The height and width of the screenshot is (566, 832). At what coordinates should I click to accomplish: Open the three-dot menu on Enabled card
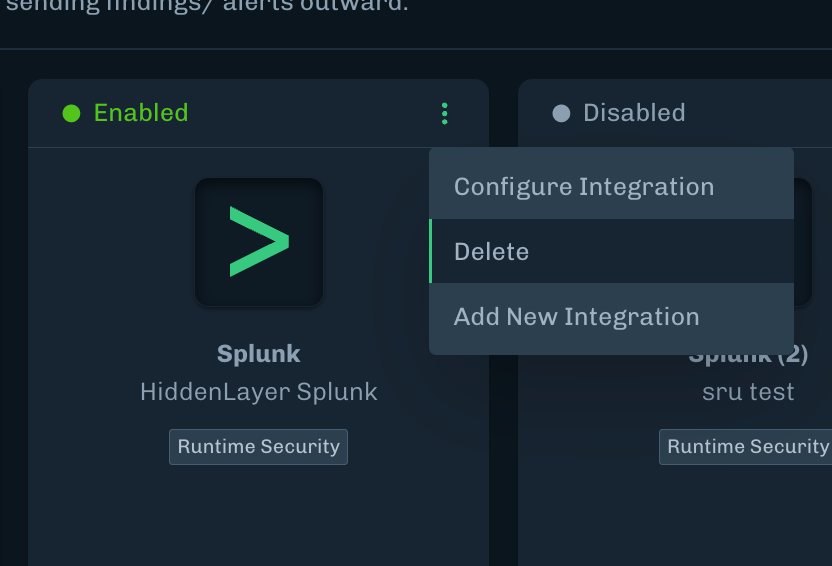tap(445, 114)
